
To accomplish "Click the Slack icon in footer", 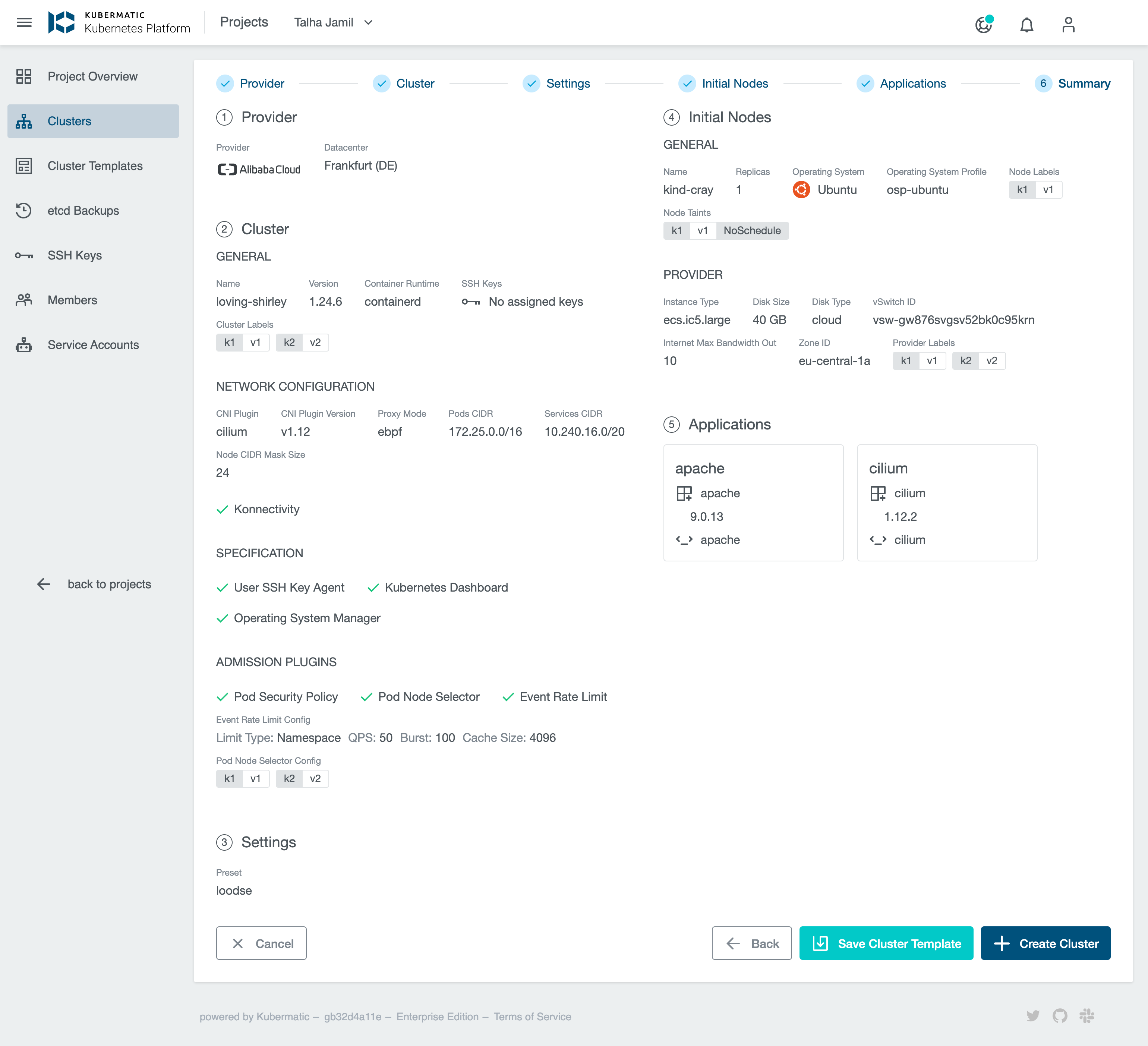I will (x=1086, y=1016).
